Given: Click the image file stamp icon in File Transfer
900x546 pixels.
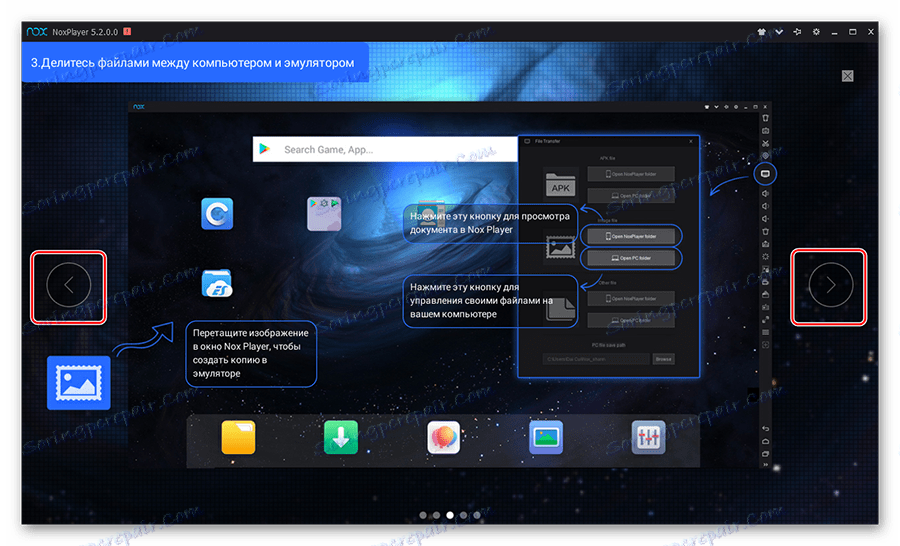Looking at the screenshot, I should (x=560, y=247).
